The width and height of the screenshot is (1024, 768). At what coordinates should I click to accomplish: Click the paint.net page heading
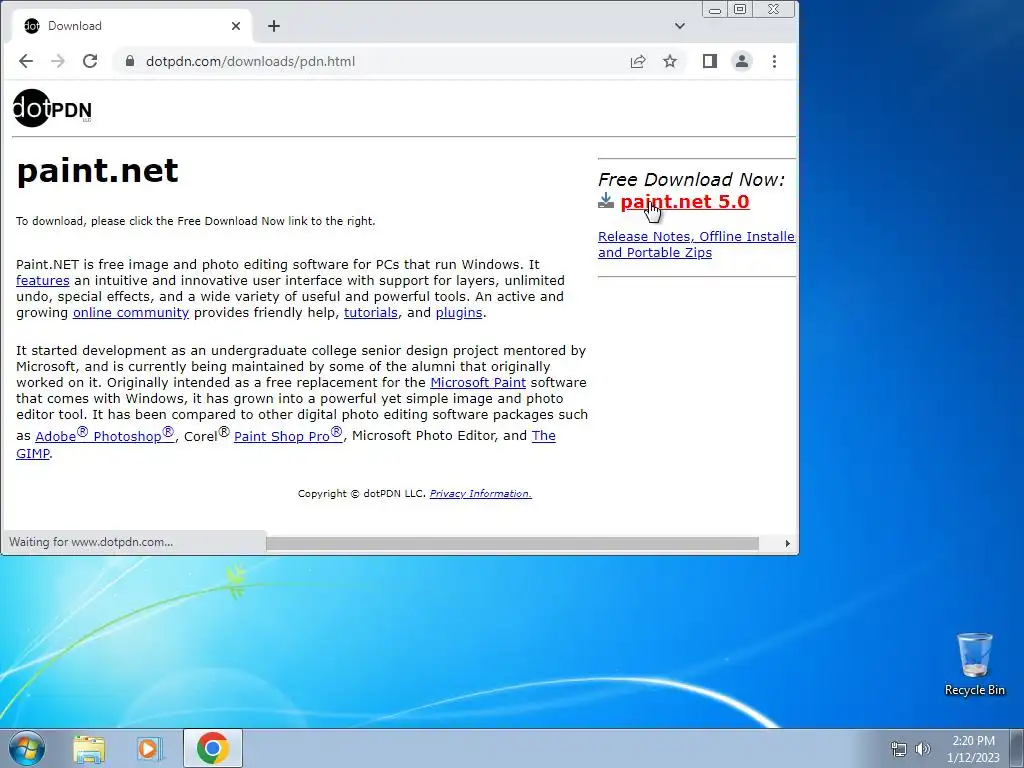(x=97, y=171)
